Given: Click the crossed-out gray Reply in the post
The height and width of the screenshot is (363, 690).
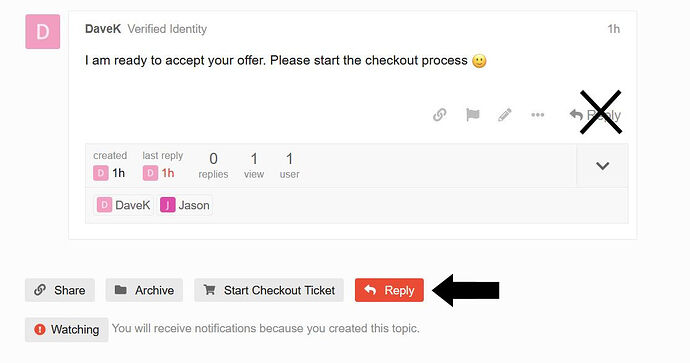Looking at the screenshot, I should pos(595,115).
